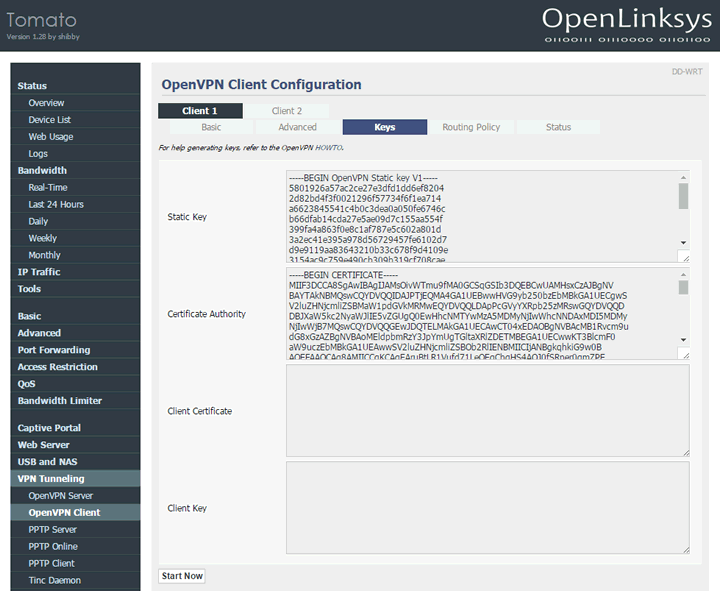Open Captive Portal page

pos(75,428)
